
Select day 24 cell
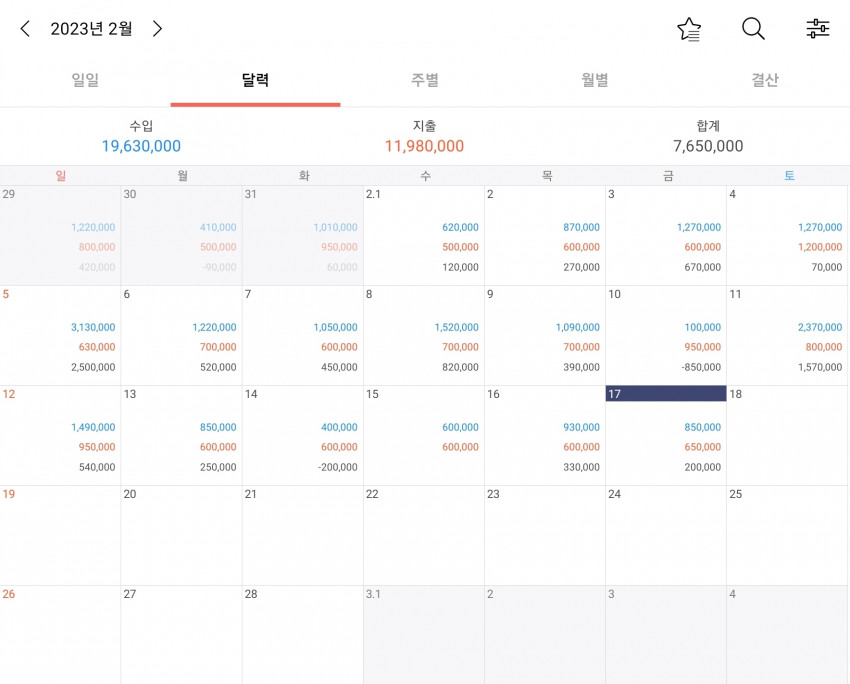[x=666, y=535]
